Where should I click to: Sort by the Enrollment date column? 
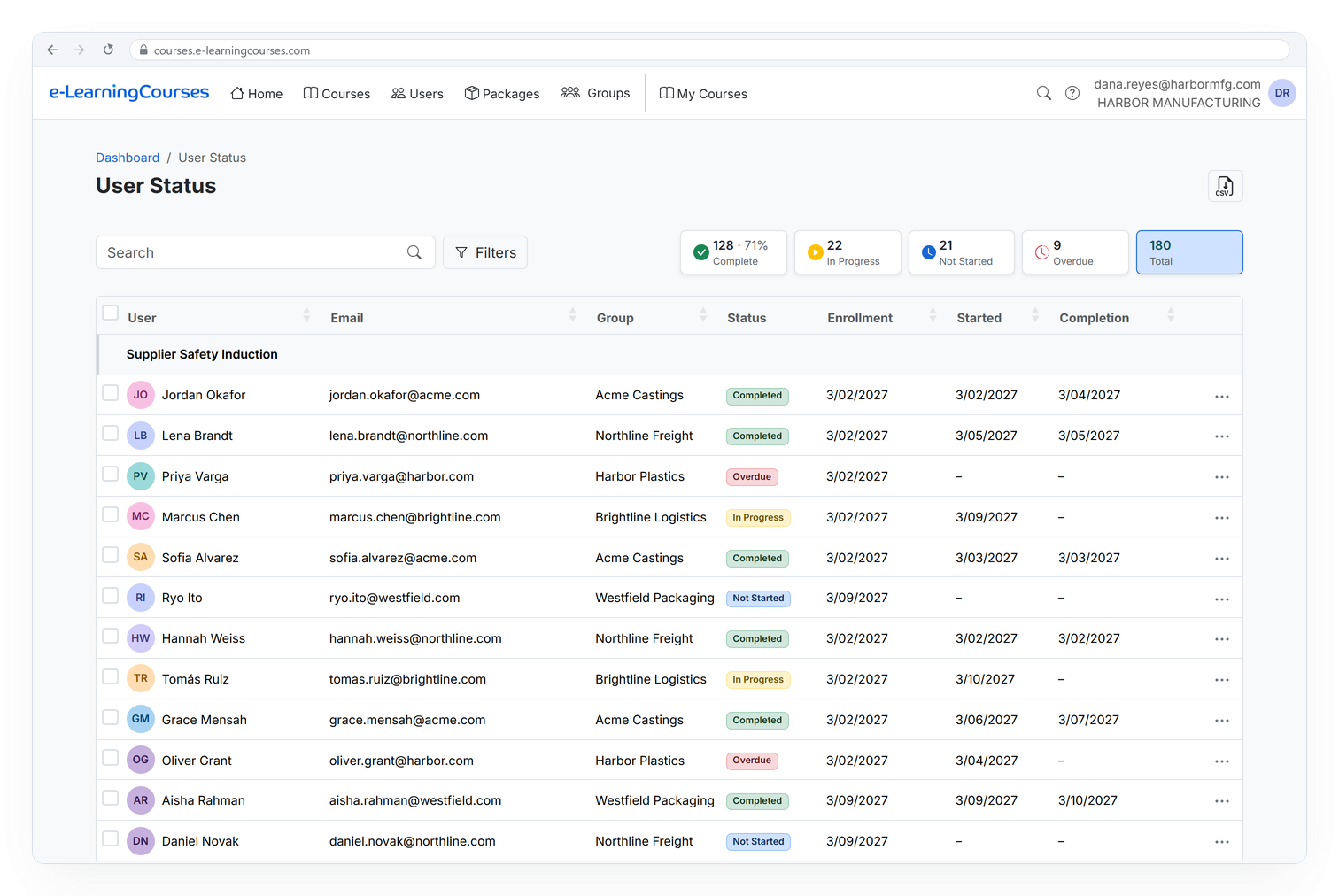[x=933, y=315]
